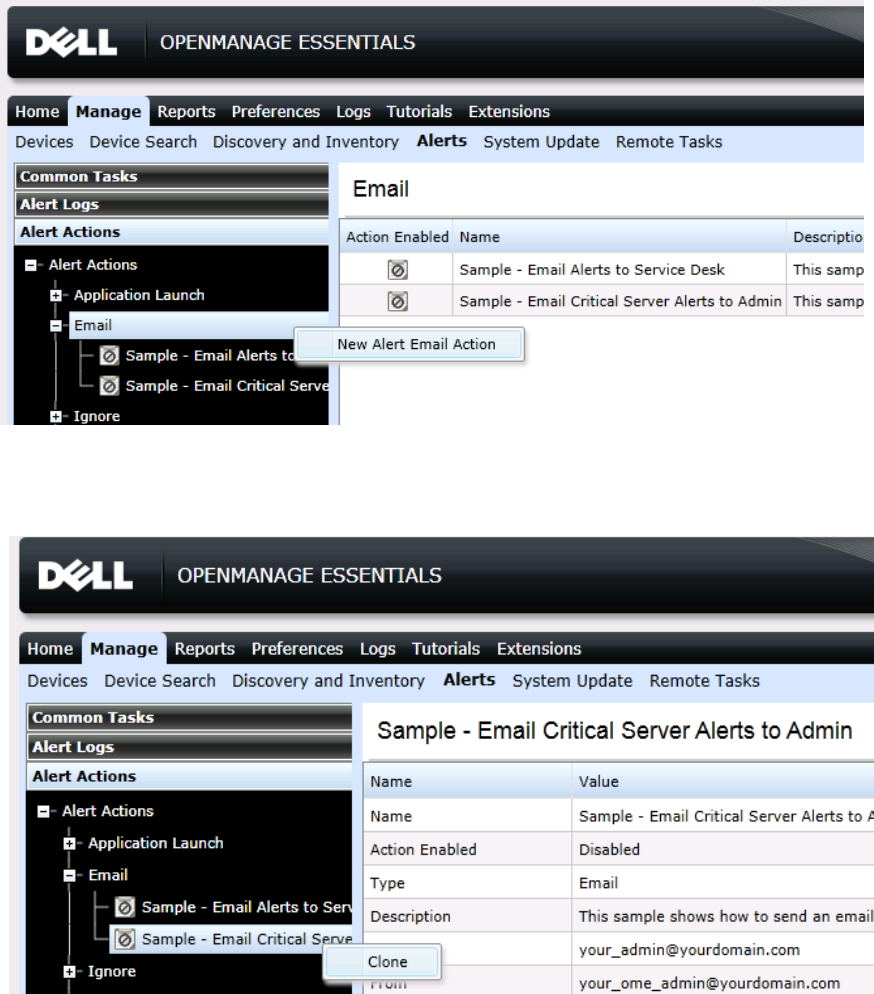The width and height of the screenshot is (874, 994).
Task: Click the Value column header in lower table
Action: click(723, 782)
